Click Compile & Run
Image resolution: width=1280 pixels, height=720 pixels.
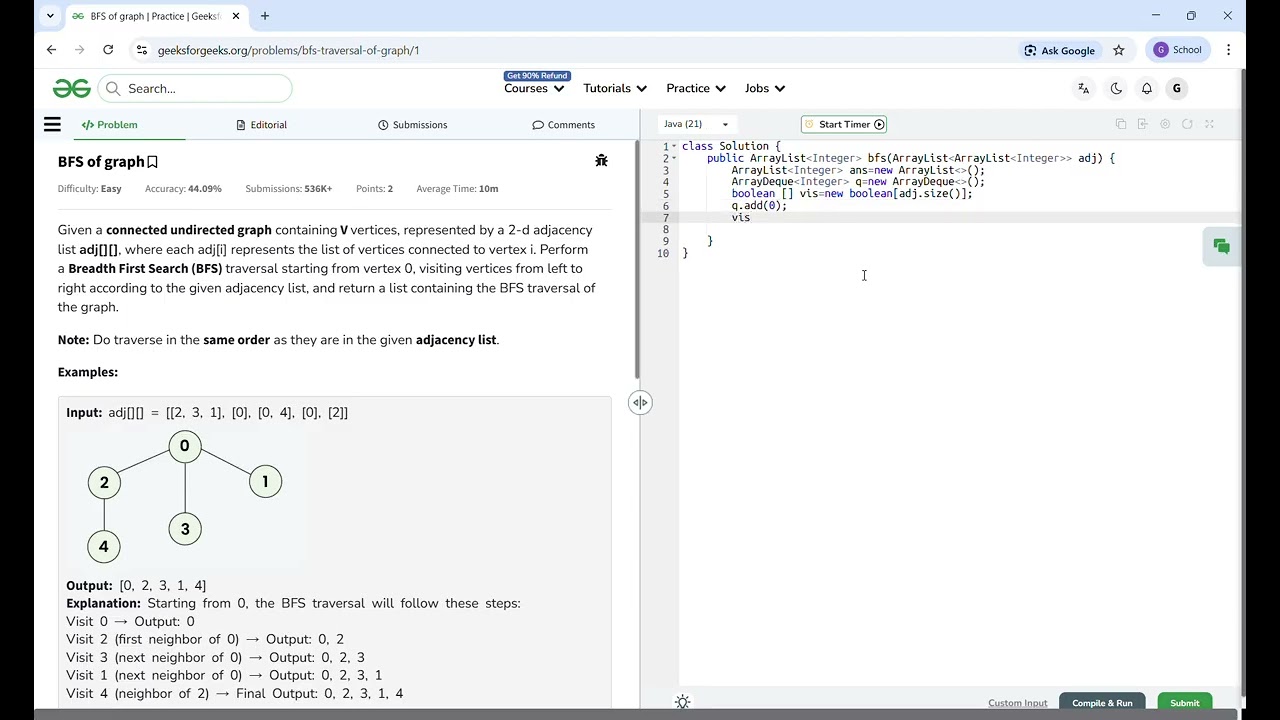[1102, 703]
